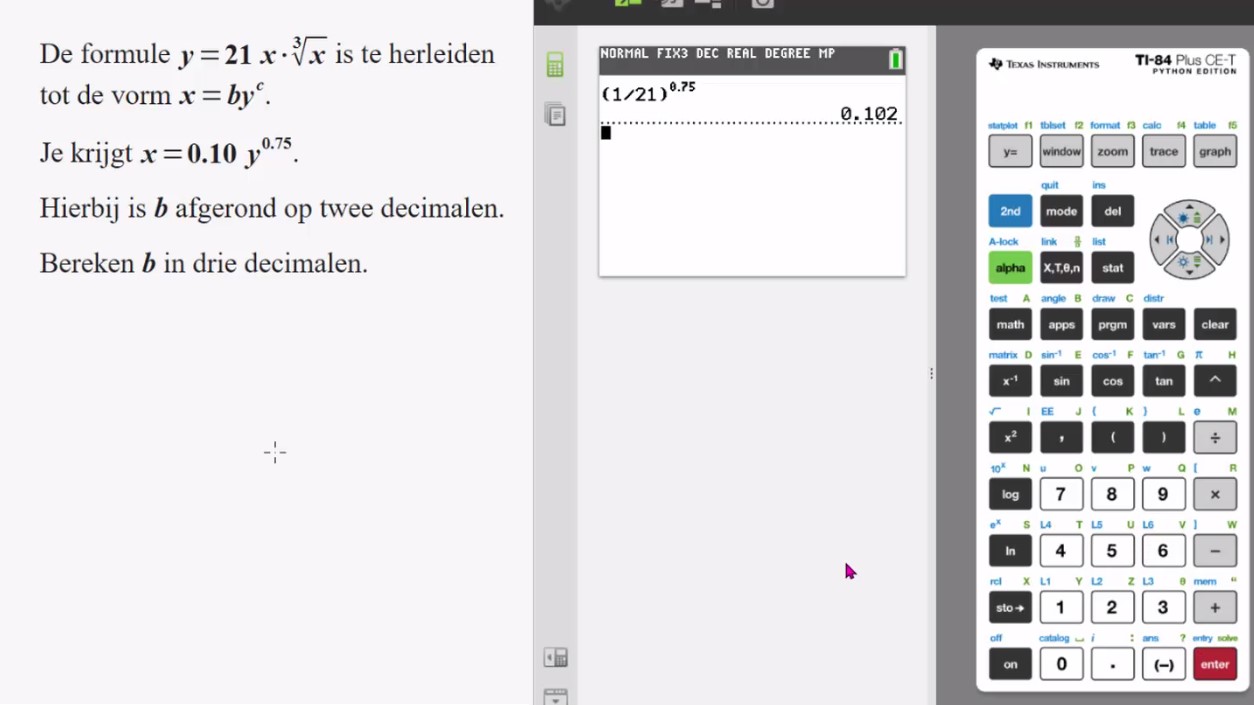Tap the left arrow key on the d-pad
Image resolution: width=1254 pixels, height=705 pixels.
coord(1163,240)
